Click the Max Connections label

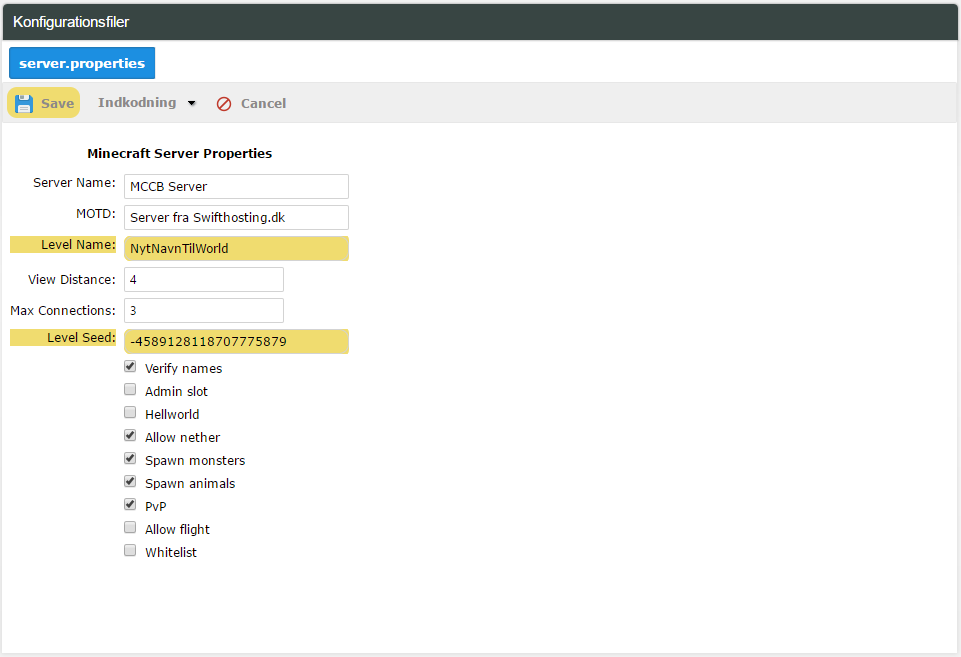click(x=63, y=311)
